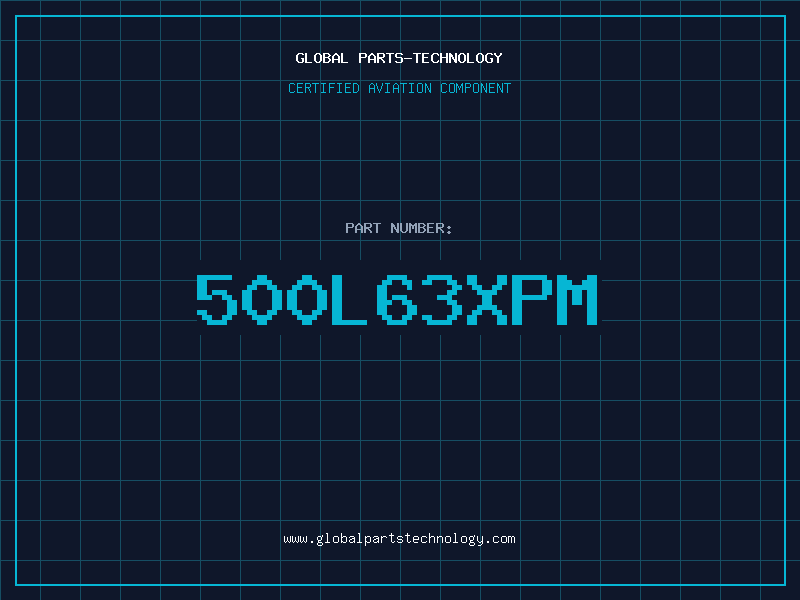Click the first 0 in the part number
Image resolution: width=800 pixels, height=600 pixels.
[x=262, y=299]
